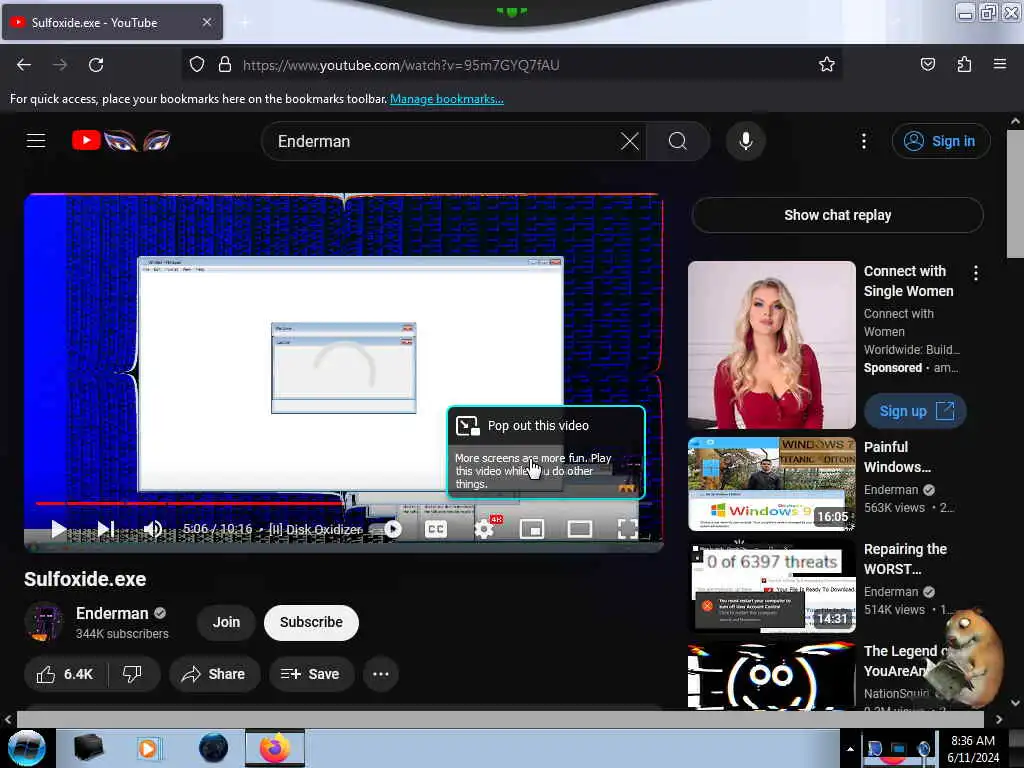The image size is (1024, 768).
Task: Open the tracking protection shield icon
Action: [197, 65]
